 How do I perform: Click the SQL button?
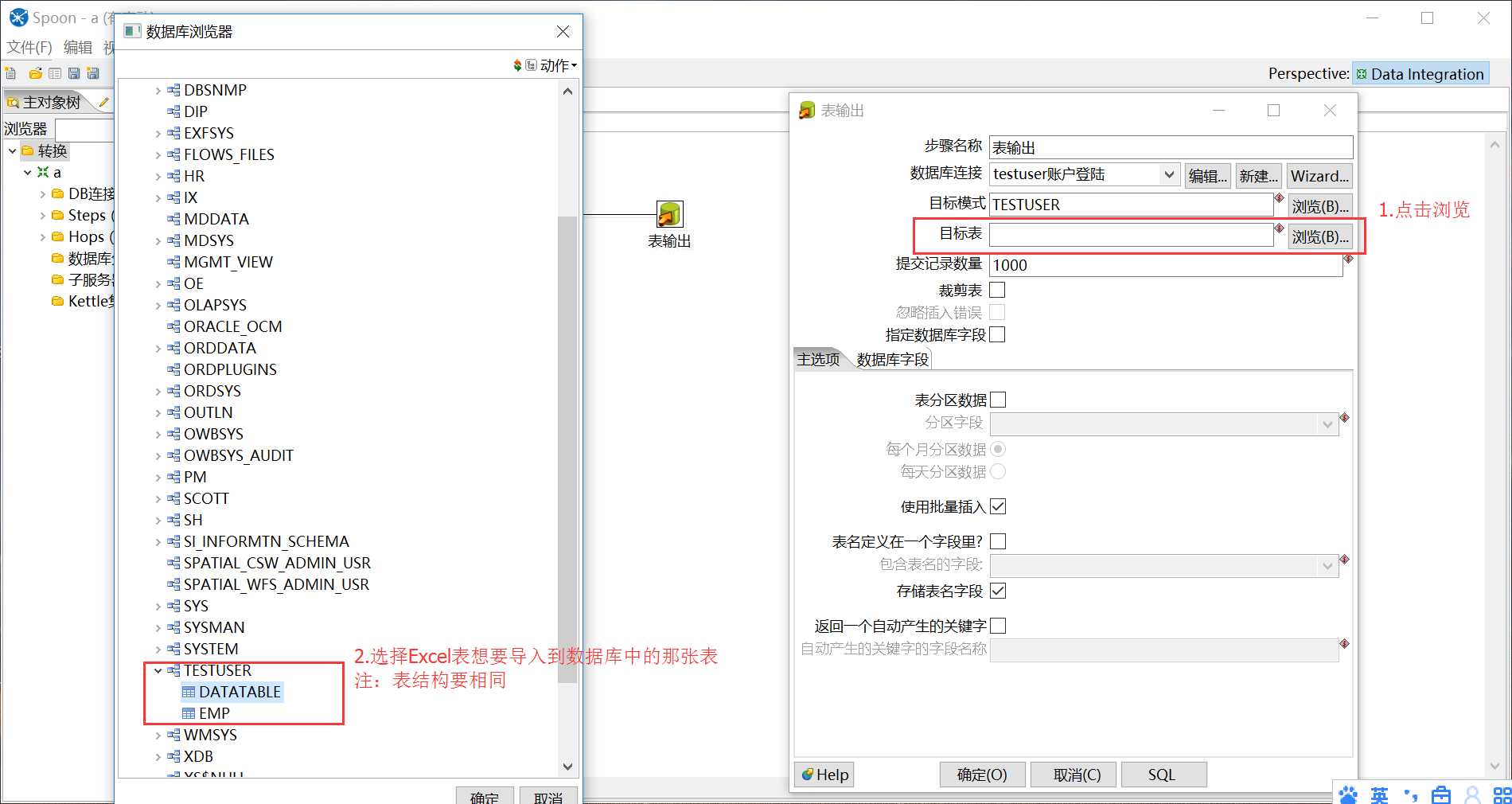pos(1163,775)
